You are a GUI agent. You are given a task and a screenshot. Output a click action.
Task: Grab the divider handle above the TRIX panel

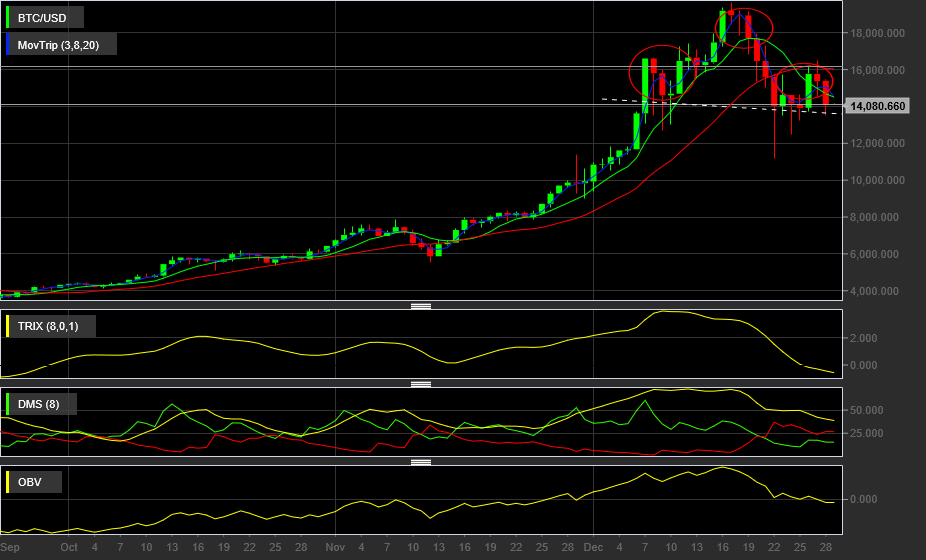pyautogui.click(x=420, y=306)
